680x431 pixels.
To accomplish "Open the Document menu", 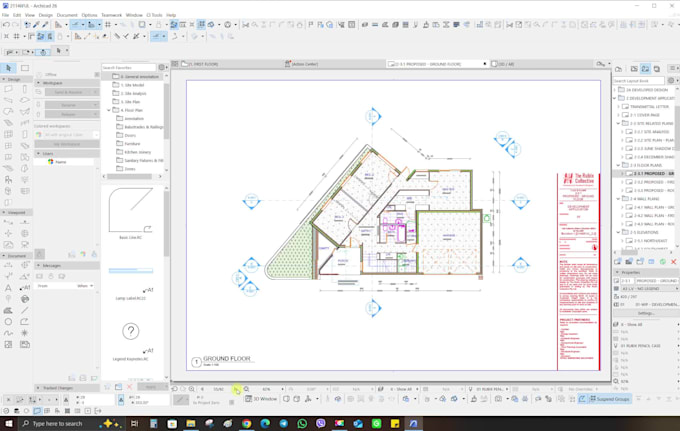I will tap(67, 15).
